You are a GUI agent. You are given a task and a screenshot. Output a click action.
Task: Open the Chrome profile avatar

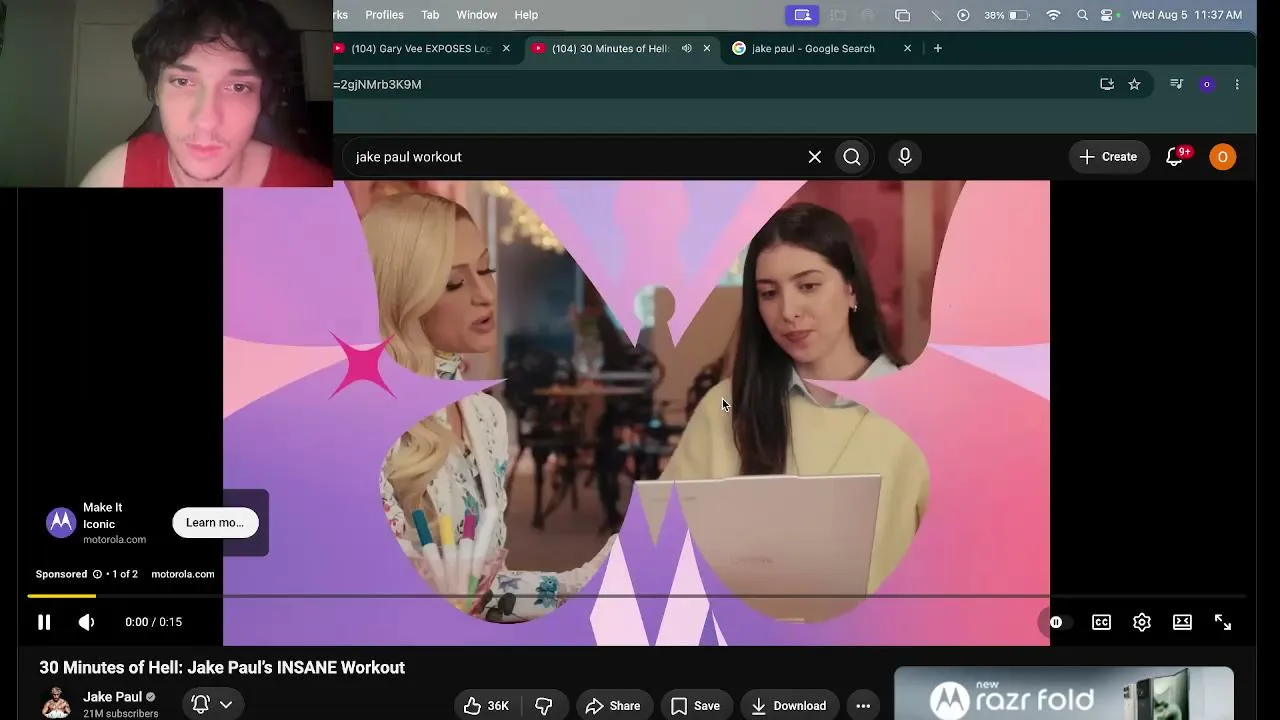[x=1207, y=85]
